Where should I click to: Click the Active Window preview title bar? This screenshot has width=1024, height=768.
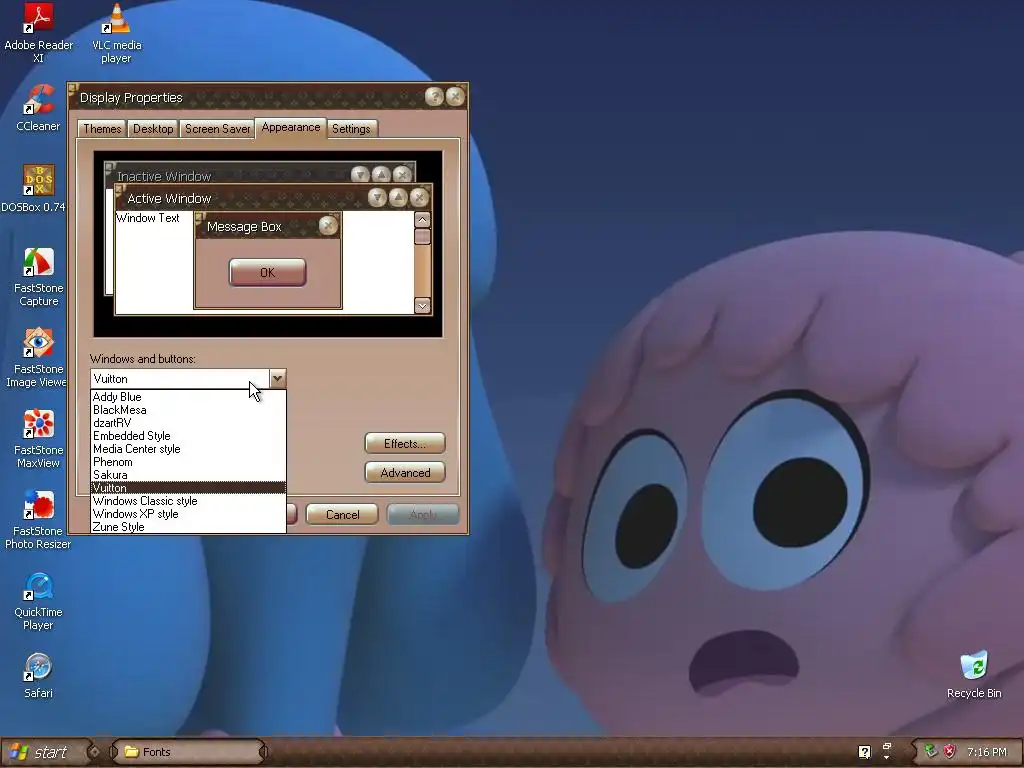tap(273, 198)
